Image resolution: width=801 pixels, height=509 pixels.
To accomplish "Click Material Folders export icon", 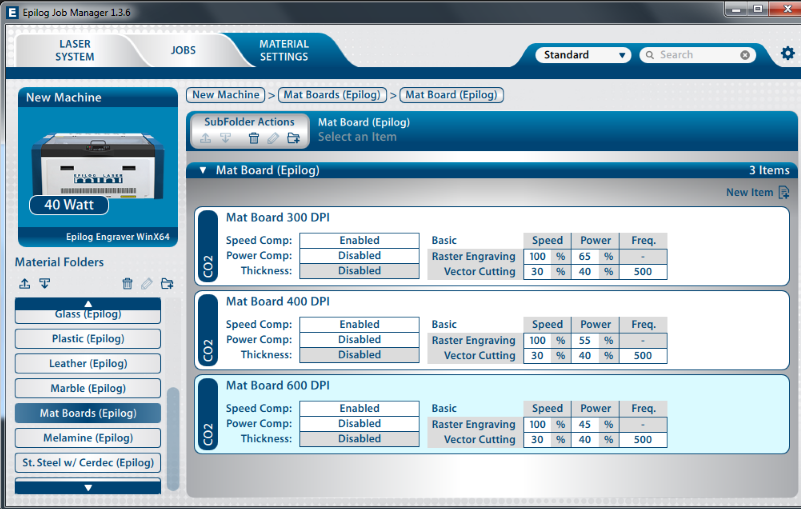I will pyautogui.click(x=25, y=283).
